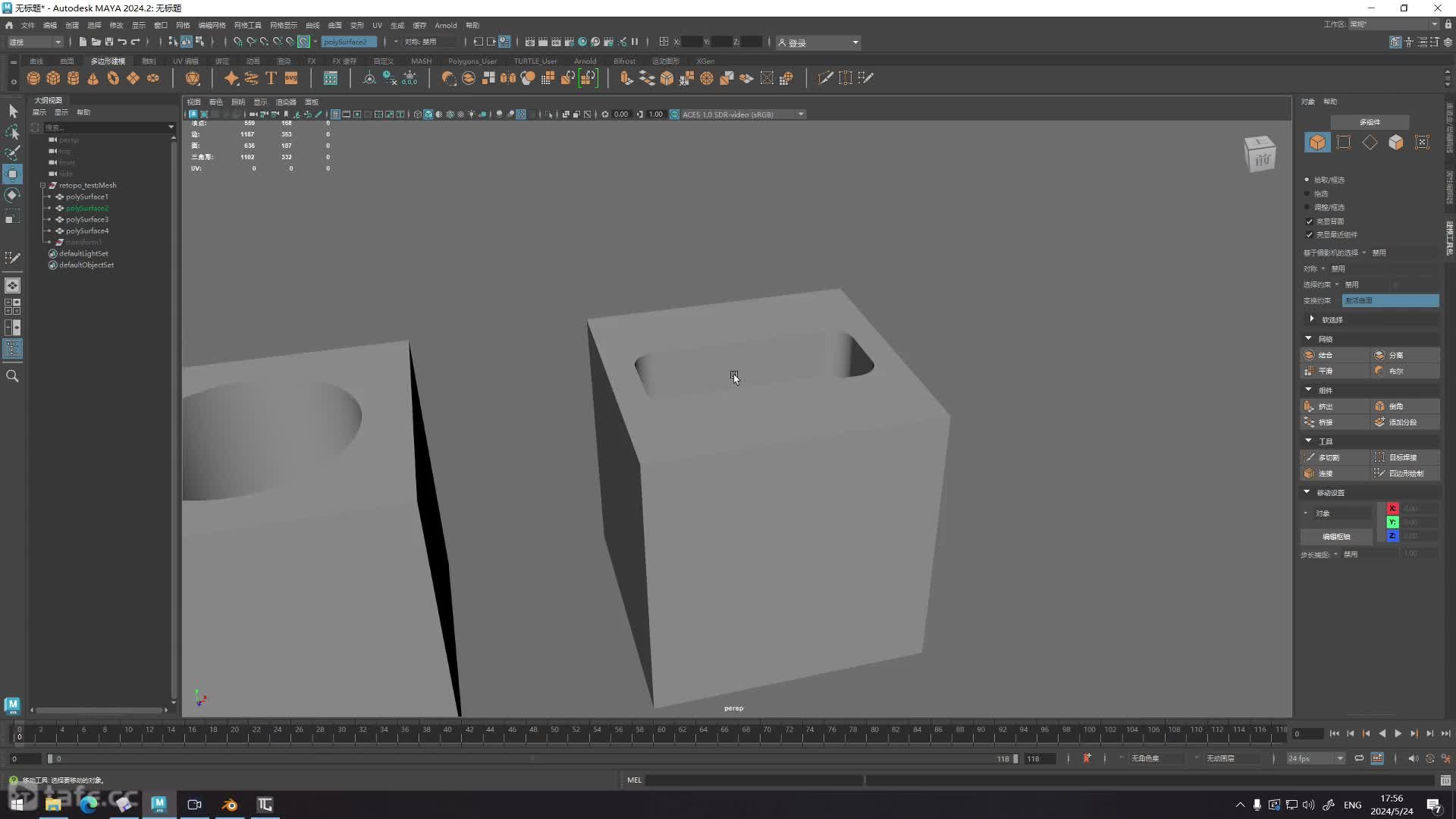Image resolution: width=1456 pixels, height=819 pixels.
Task: Activate the Rotate tool in toolbox
Action: click(x=13, y=196)
